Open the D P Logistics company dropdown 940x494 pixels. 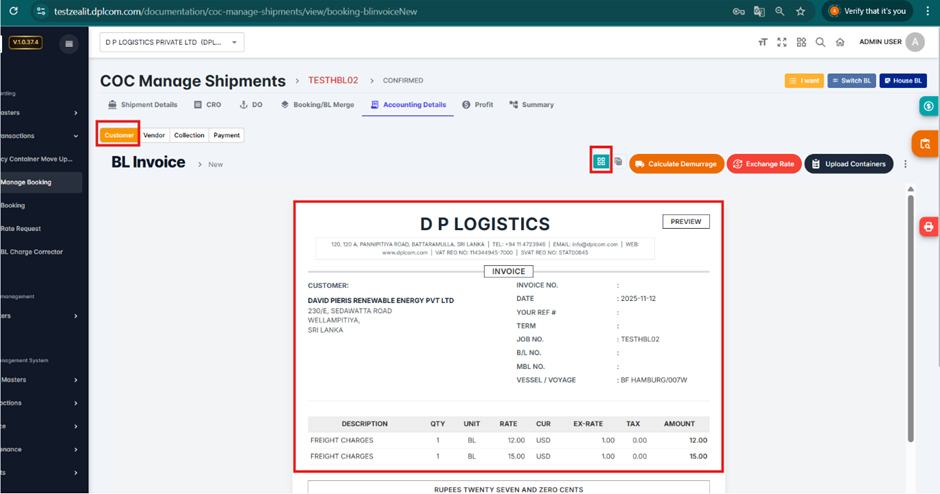[172, 43]
